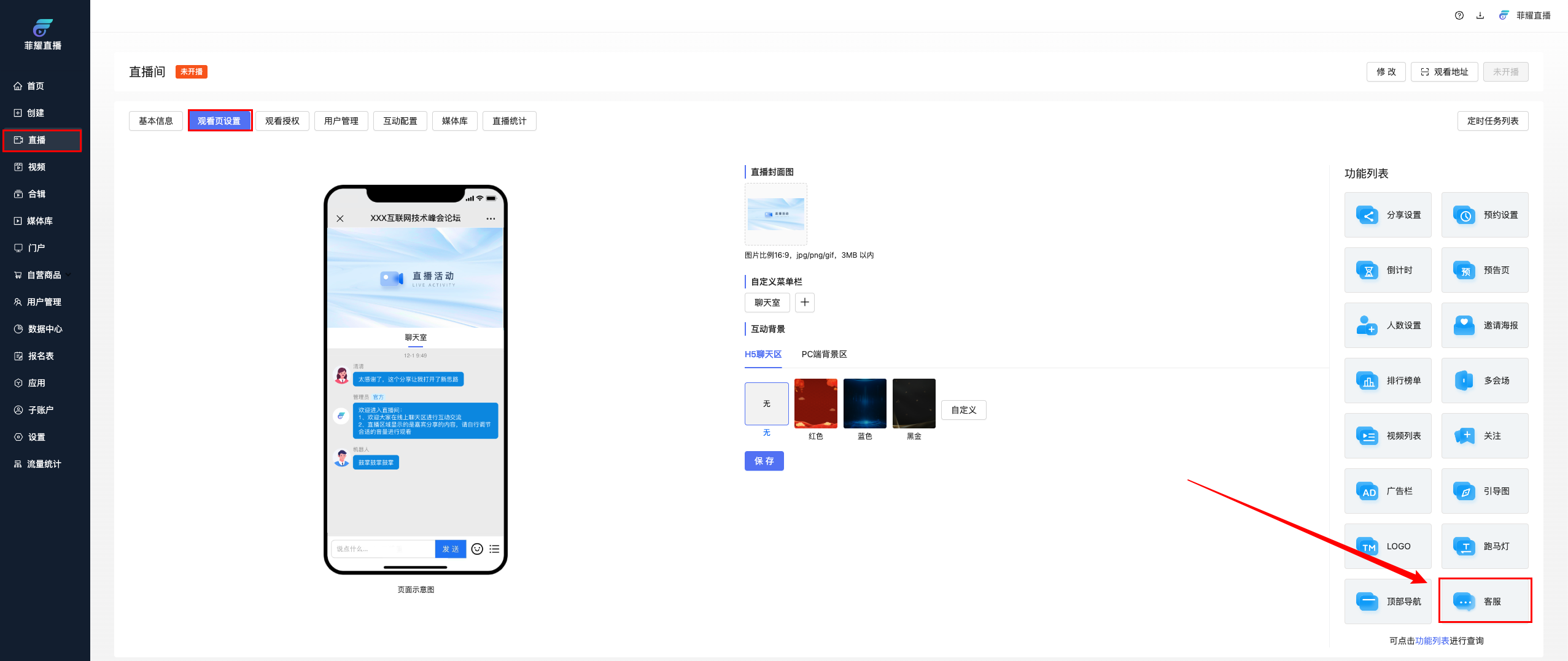
Task: Expand the 自营商品 sidebar menu
Action: point(44,275)
